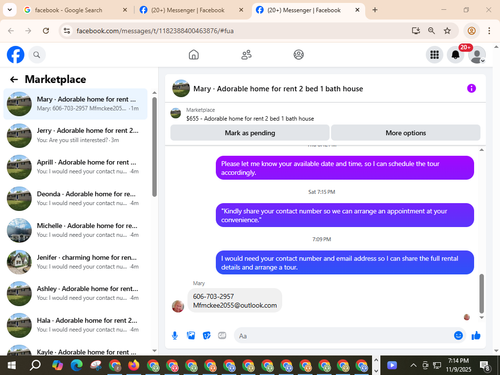Screen dimensions: 500x375
Task: Open Kayle's Adorable home chat
Action: point(75,350)
